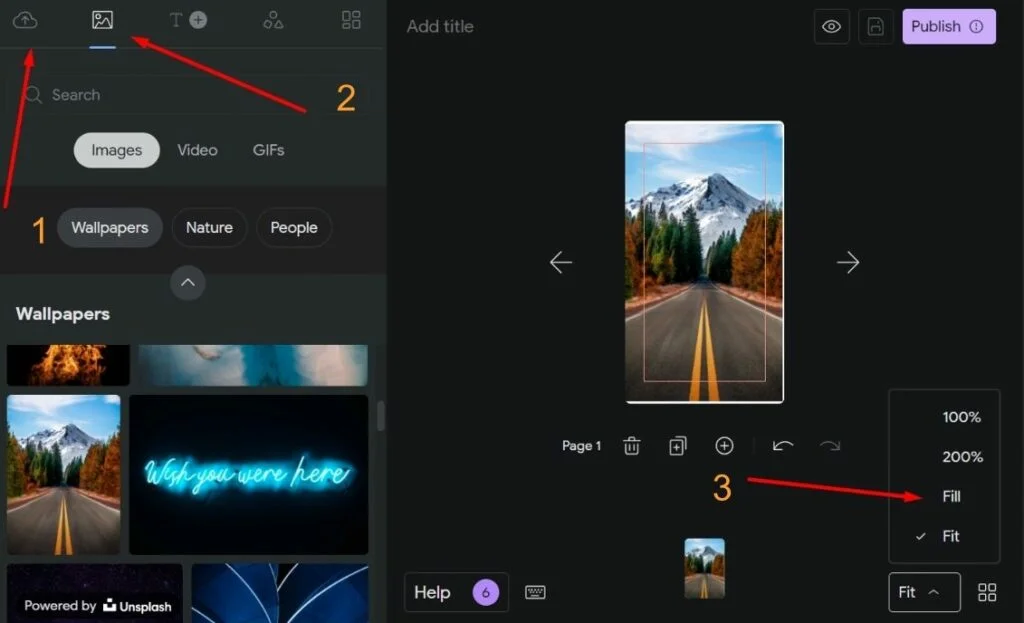
Task: Click the Publish button
Action: 948,27
